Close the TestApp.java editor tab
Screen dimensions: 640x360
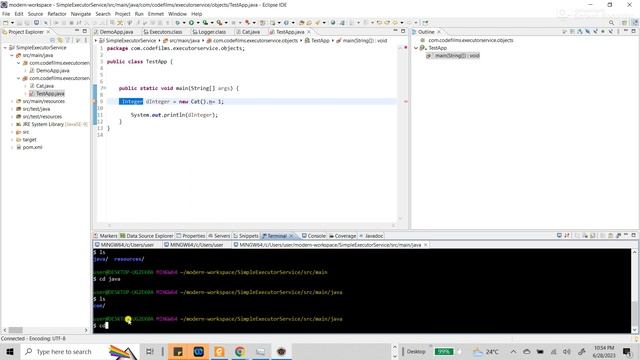pyautogui.click(x=309, y=32)
